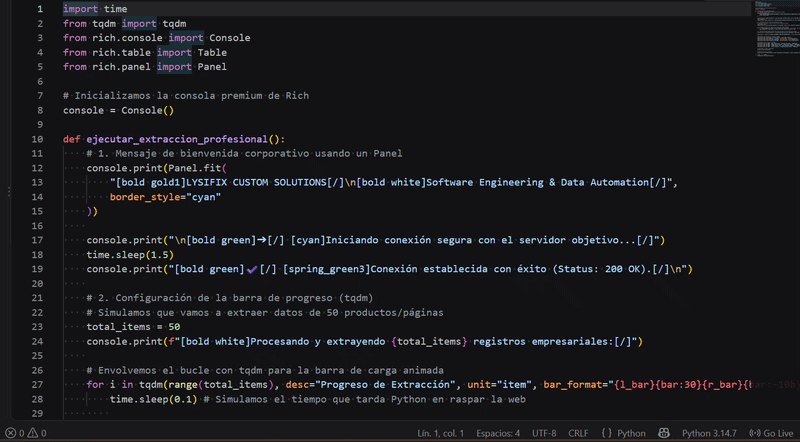
Task: Click 'total_items = 50' assignment
Action: (133, 327)
